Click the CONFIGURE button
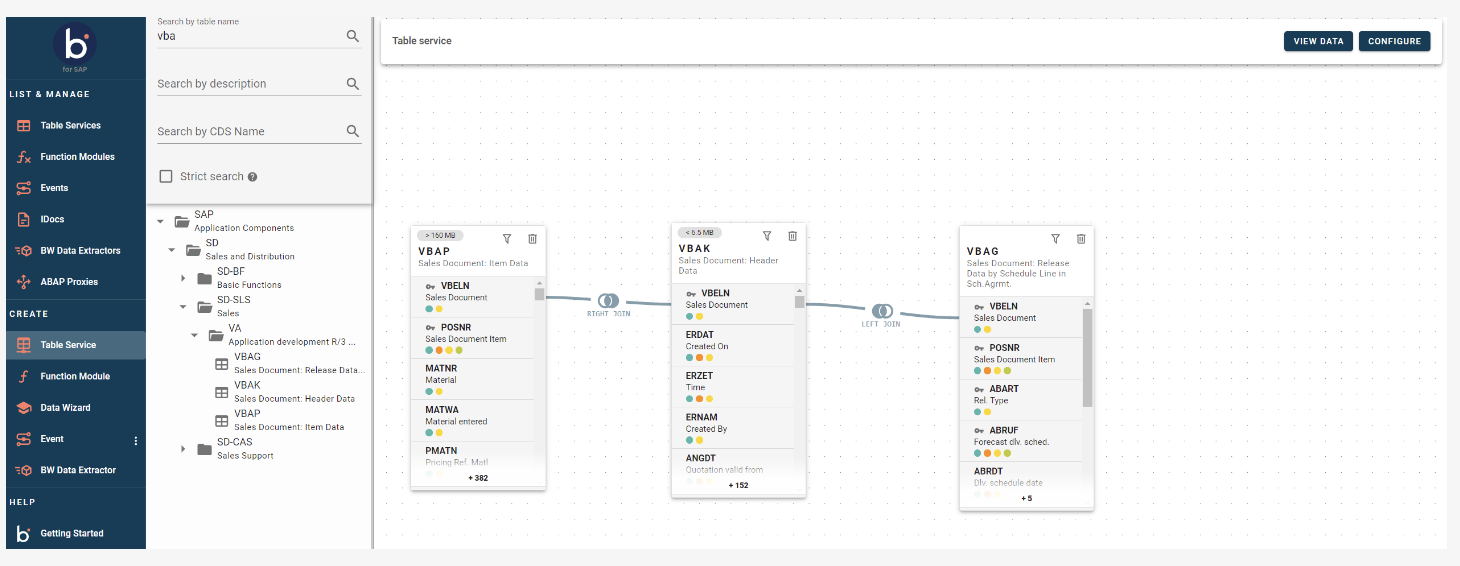 coord(1394,41)
